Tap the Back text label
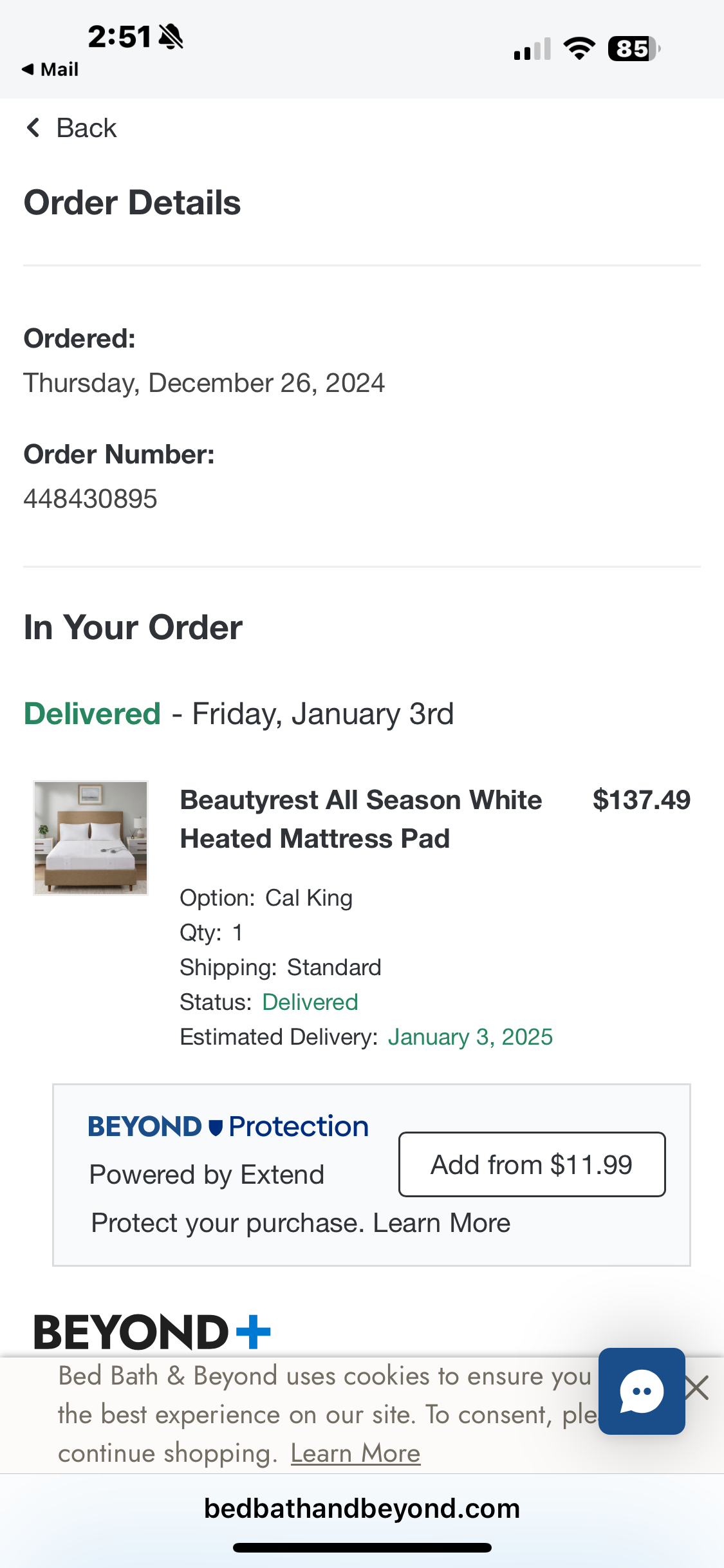Screen dimensions: 724x1568 pos(86,127)
